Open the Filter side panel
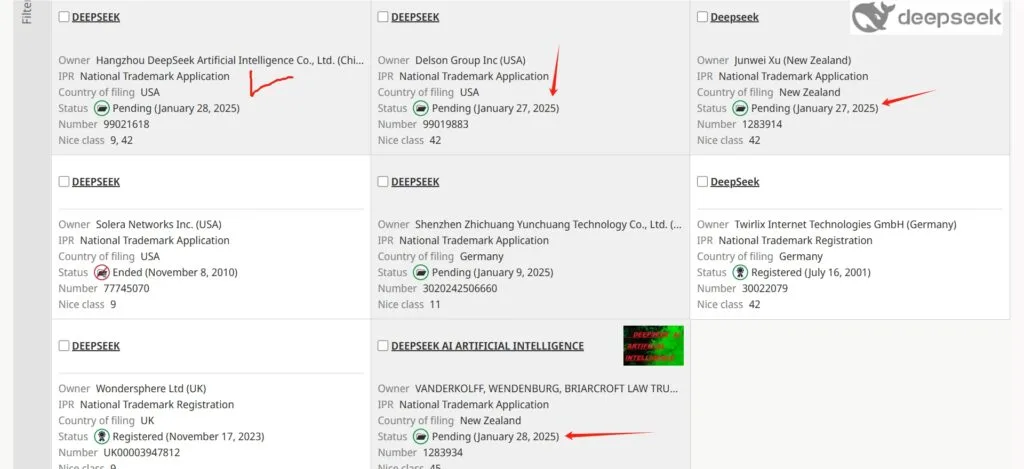Viewport: 1024px width, 469px height. [x=27, y=12]
